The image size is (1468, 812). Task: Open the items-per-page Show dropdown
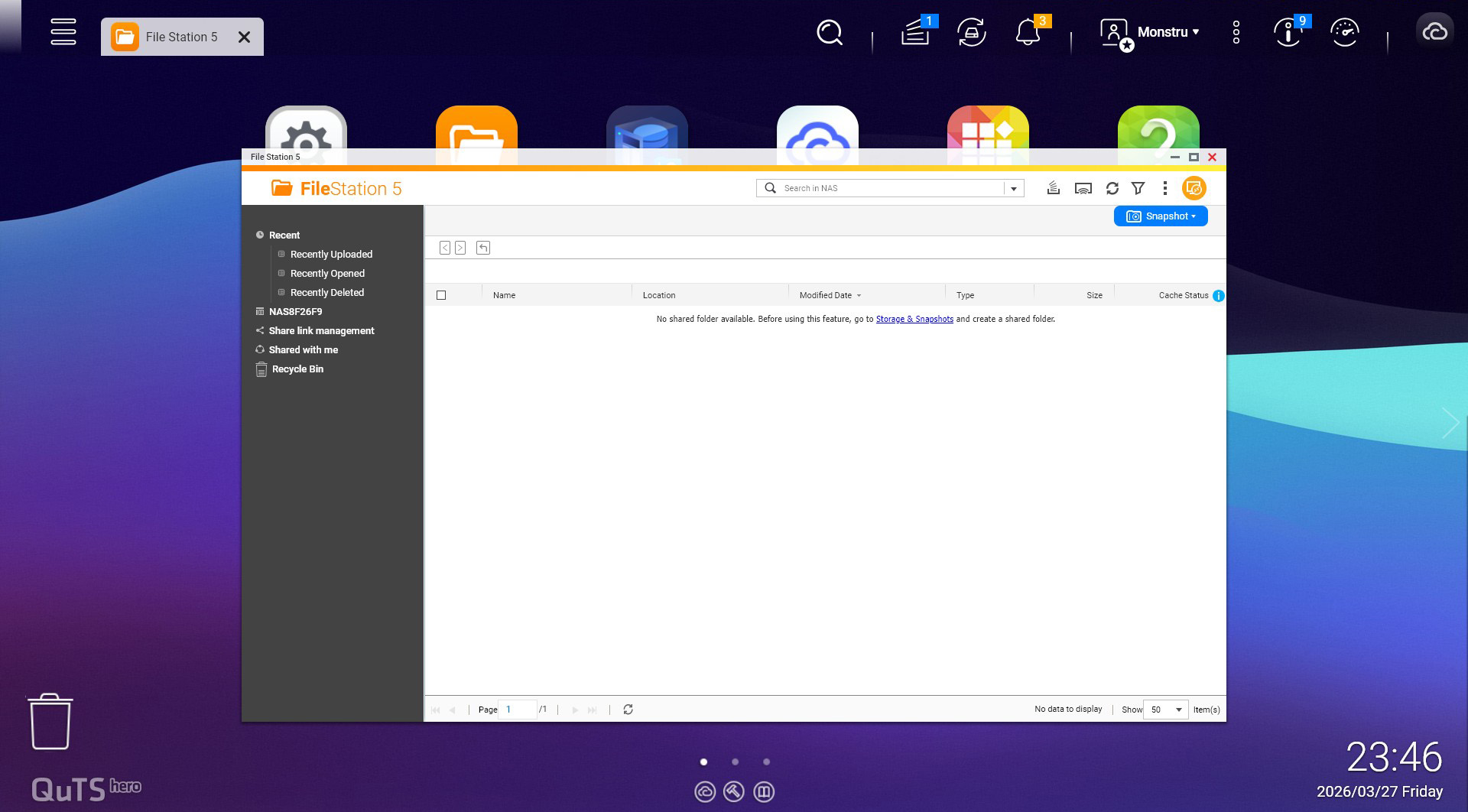1165,710
